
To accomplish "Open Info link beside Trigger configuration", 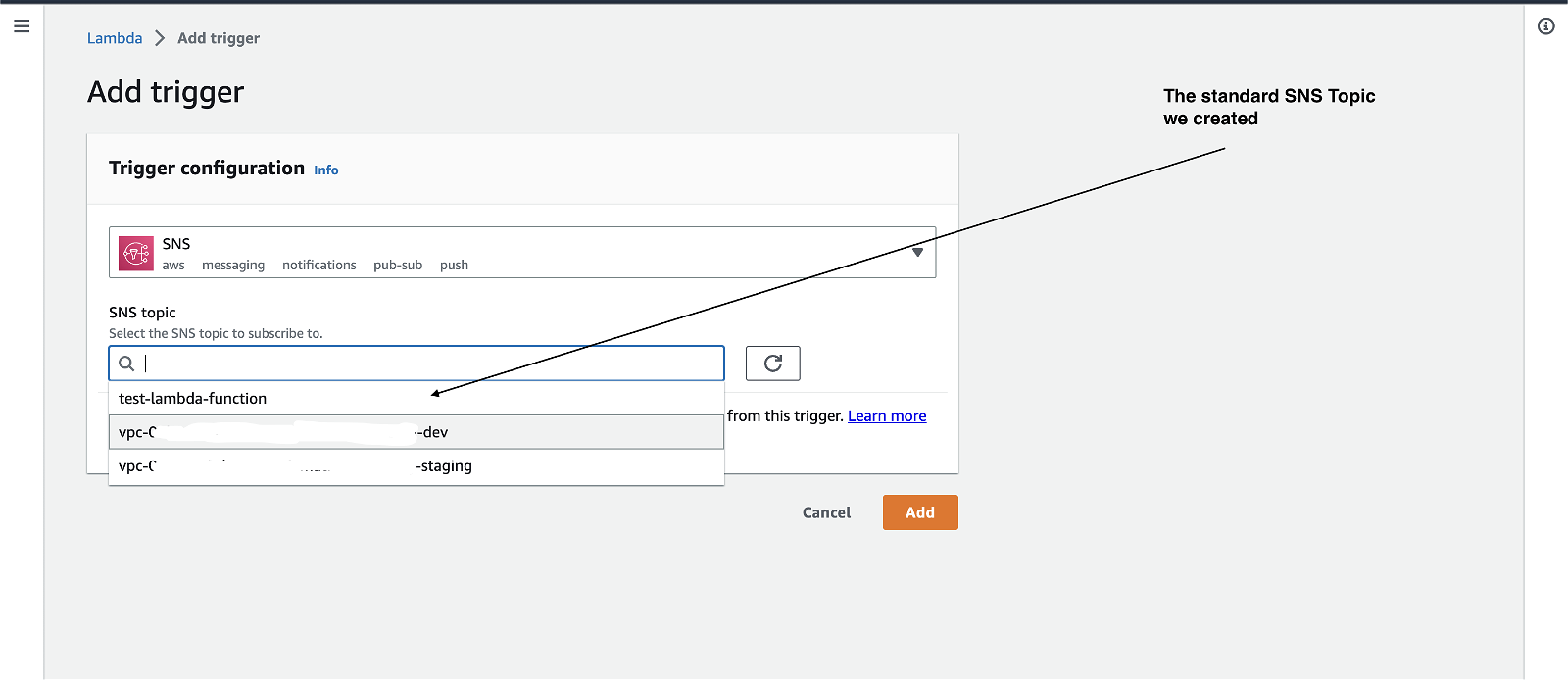I will coord(326,170).
